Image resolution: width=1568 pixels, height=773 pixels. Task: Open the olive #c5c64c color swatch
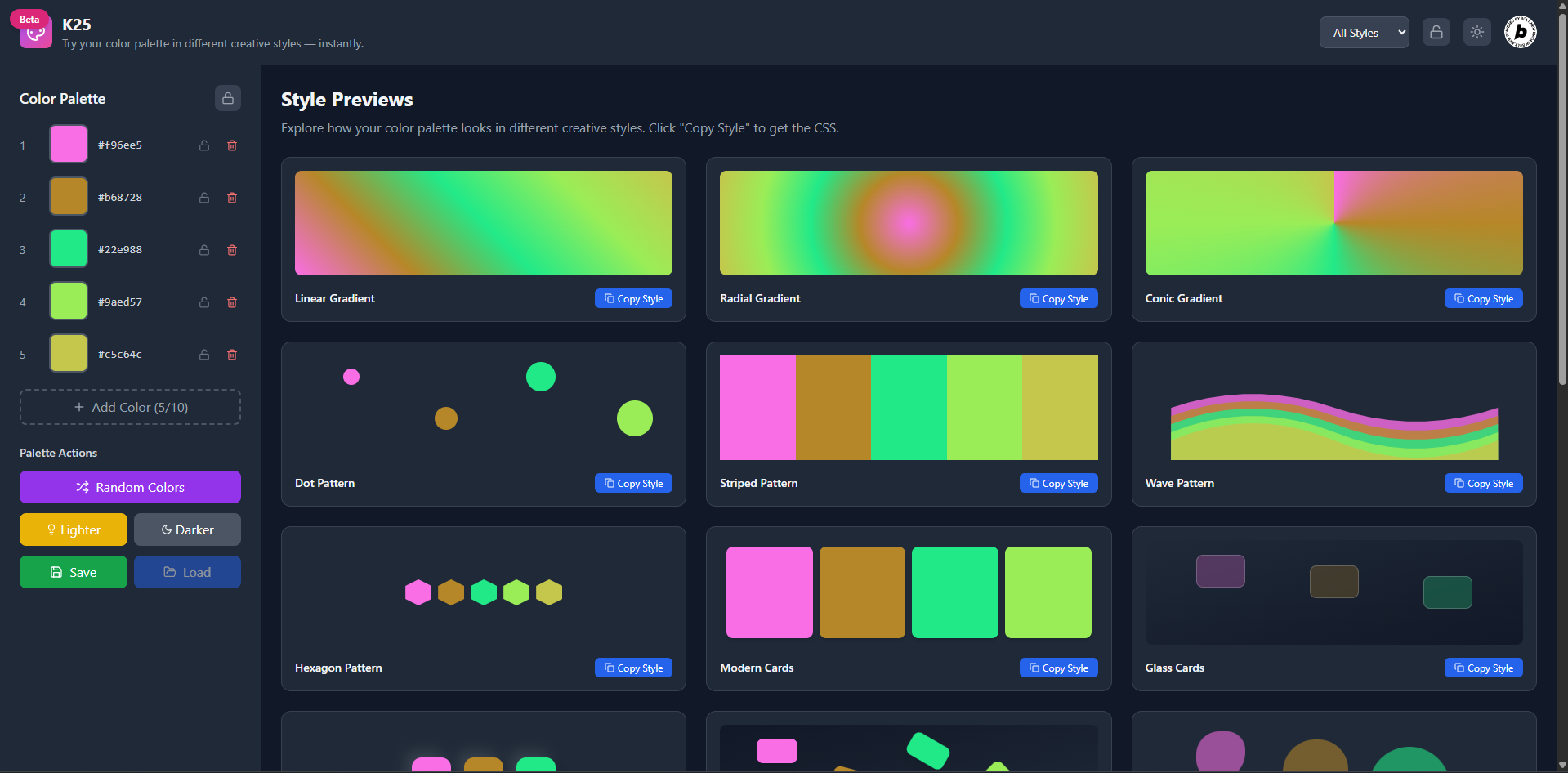(x=69, y=353)
